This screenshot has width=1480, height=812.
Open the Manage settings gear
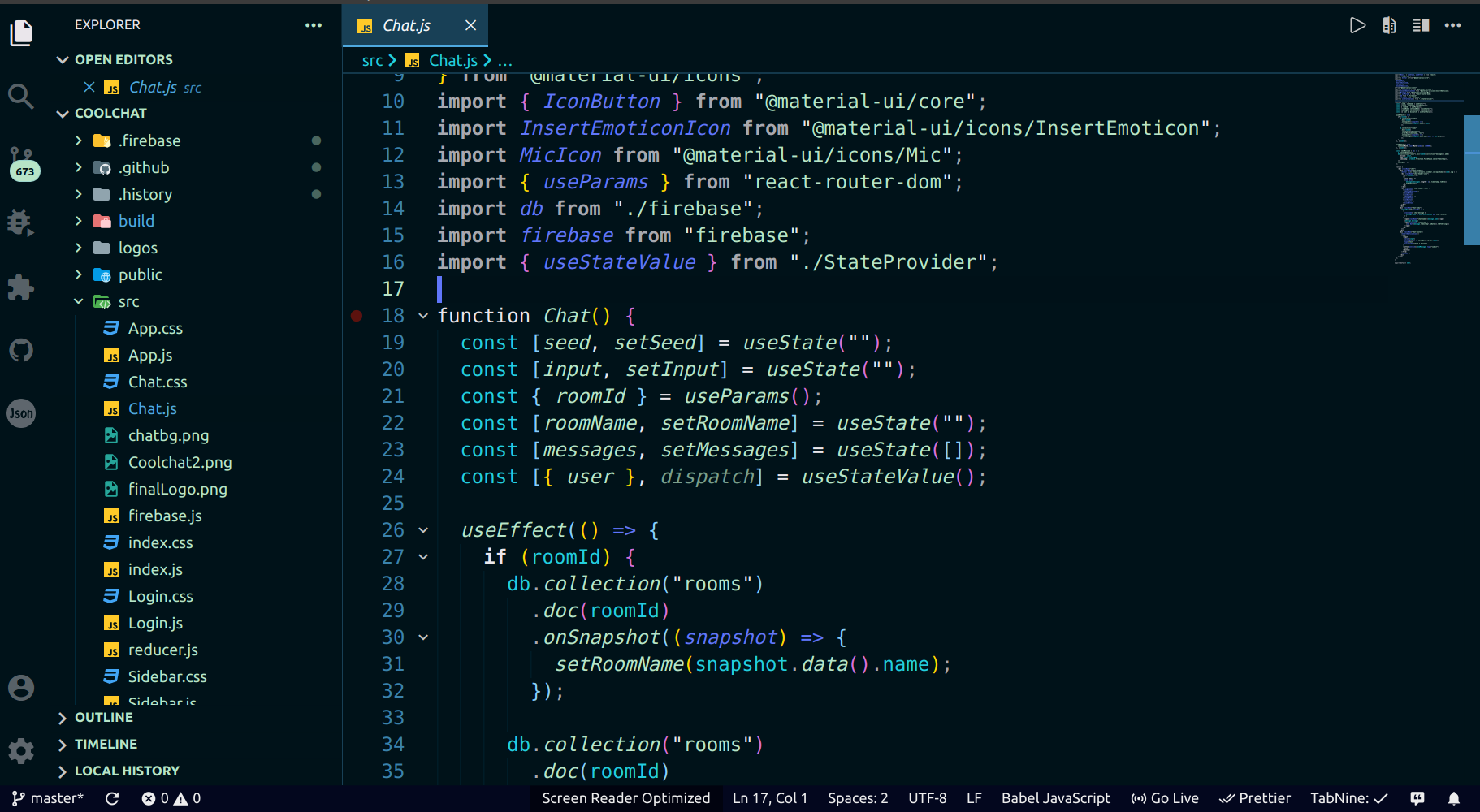[21, 750]
